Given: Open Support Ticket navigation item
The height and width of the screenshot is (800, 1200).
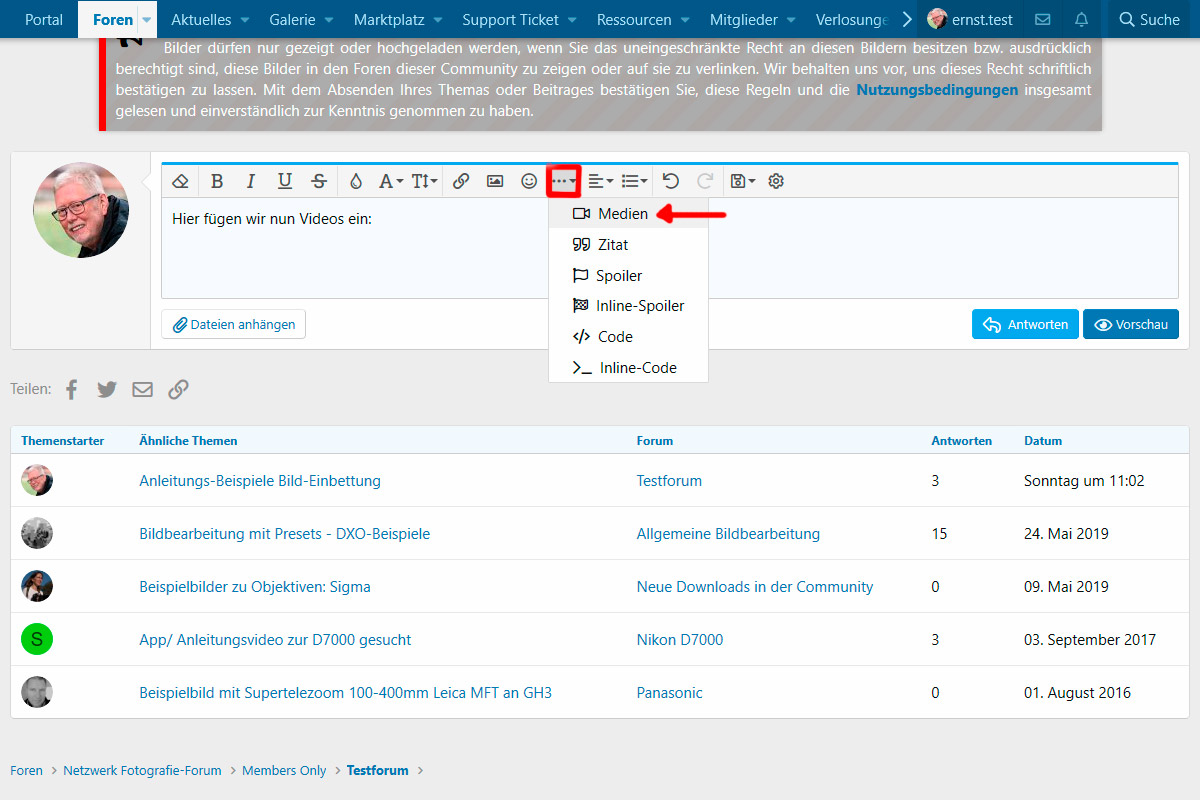Looking at the screenshot, I should pos(510,19).
